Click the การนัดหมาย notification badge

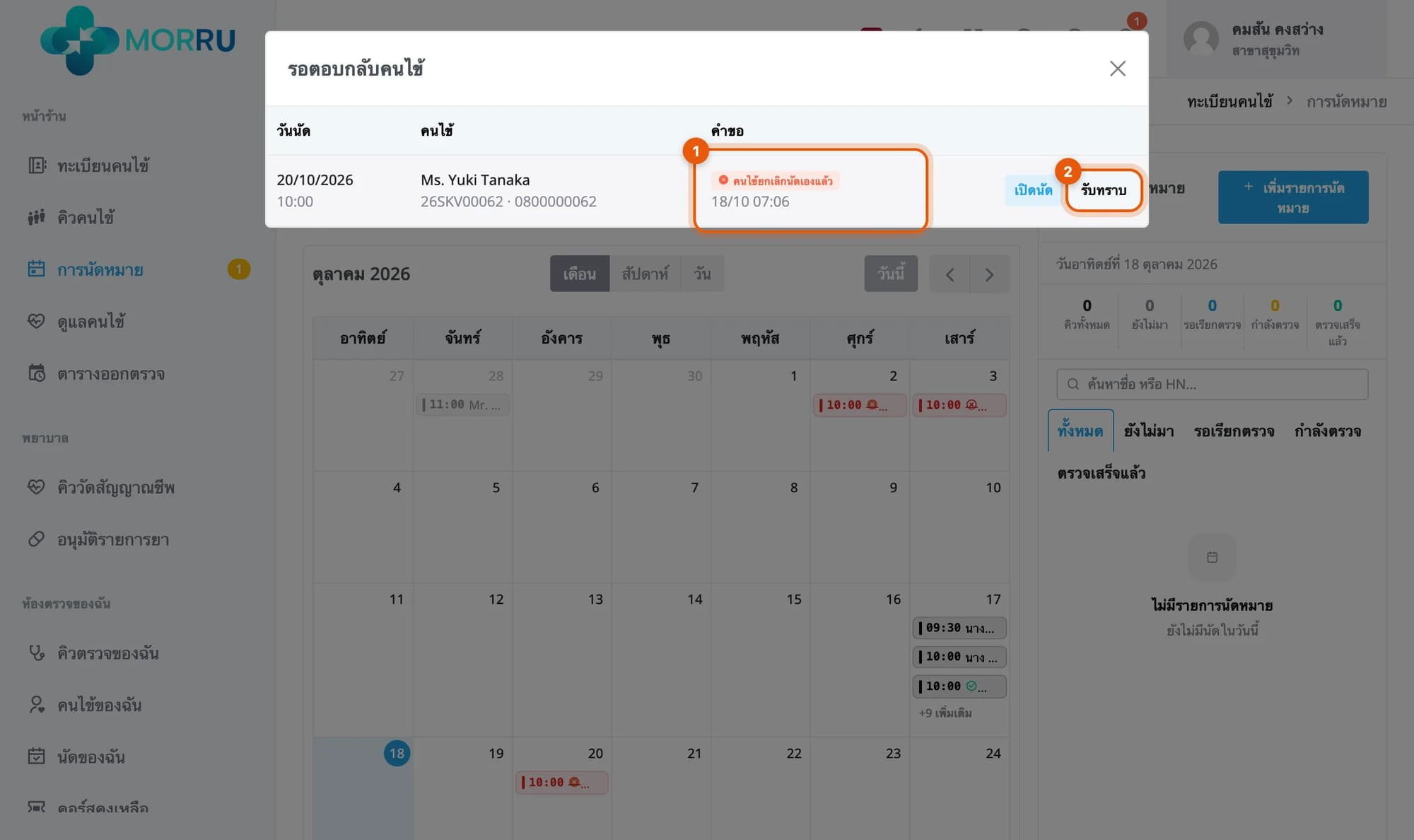click(x=239, y=269)
